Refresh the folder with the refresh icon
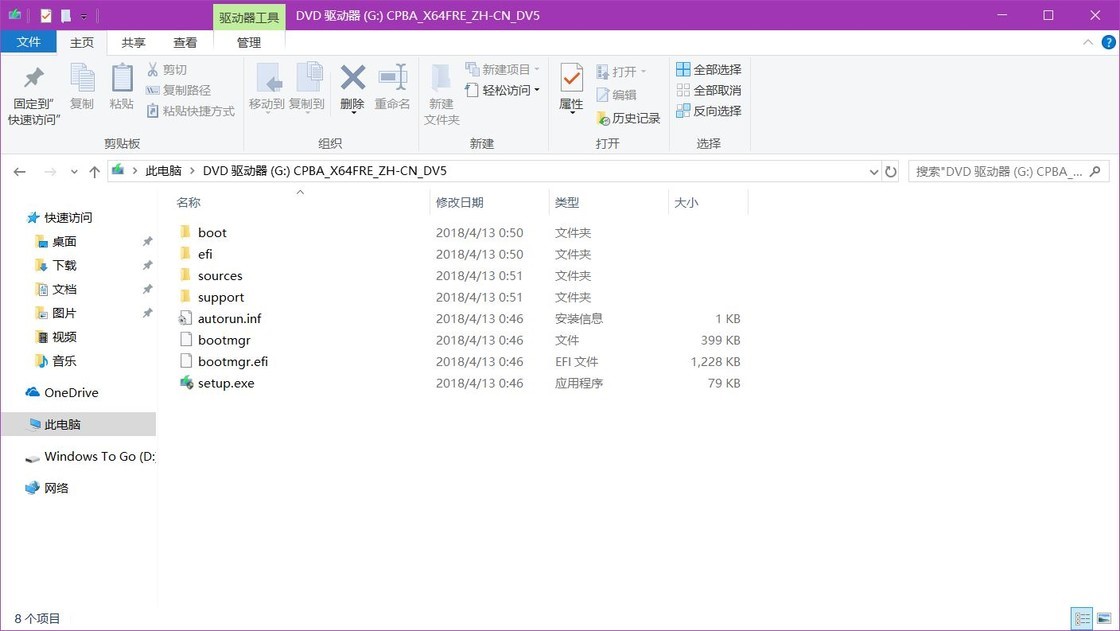This screenshot has width=1120, height=631. tap(891, 171)
